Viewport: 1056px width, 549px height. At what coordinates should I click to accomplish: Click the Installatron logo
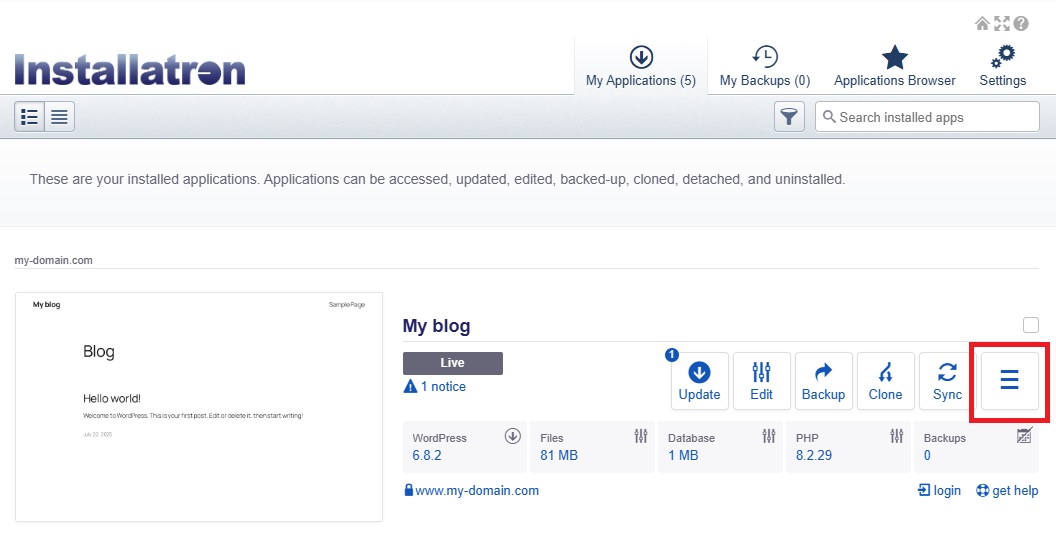point(130,69)
